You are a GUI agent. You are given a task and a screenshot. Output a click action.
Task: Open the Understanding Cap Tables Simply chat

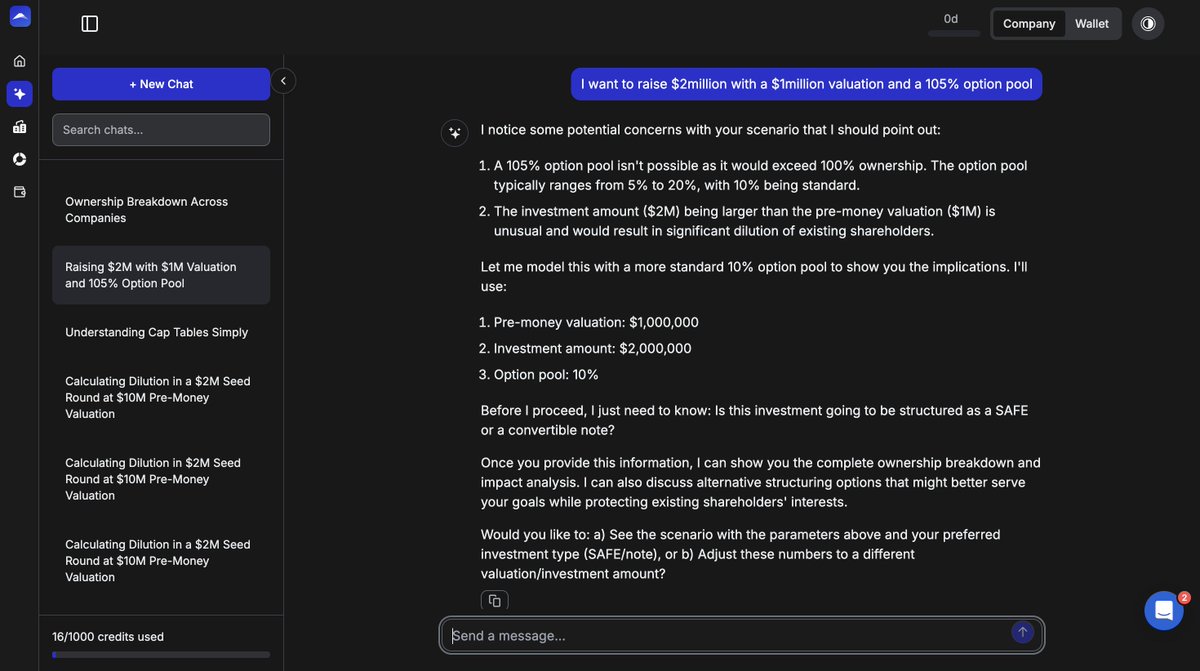click(161, 332)
